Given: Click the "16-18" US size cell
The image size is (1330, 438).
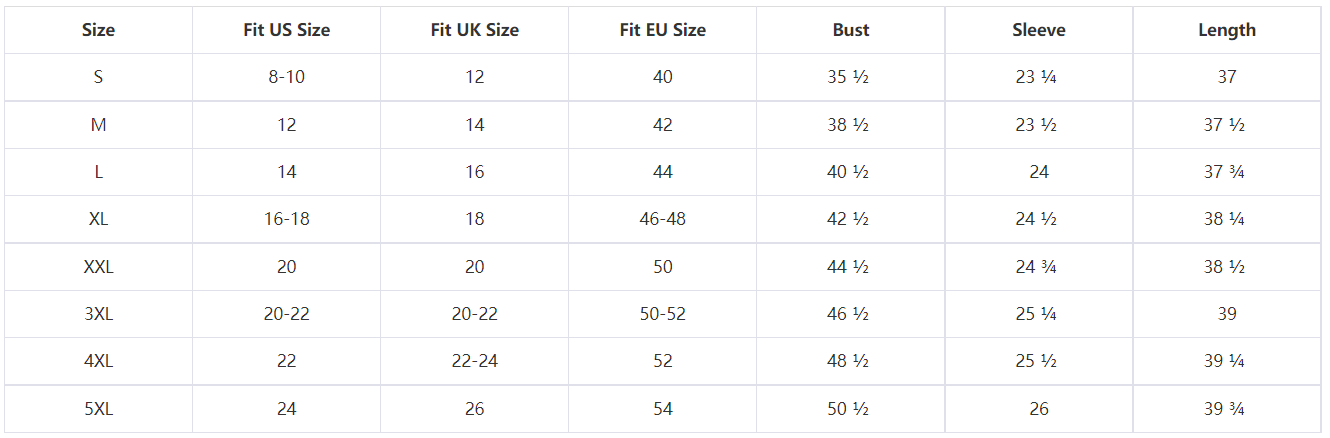Looking at the screenshot, I should pyautogui.click(x=286, y=219).
